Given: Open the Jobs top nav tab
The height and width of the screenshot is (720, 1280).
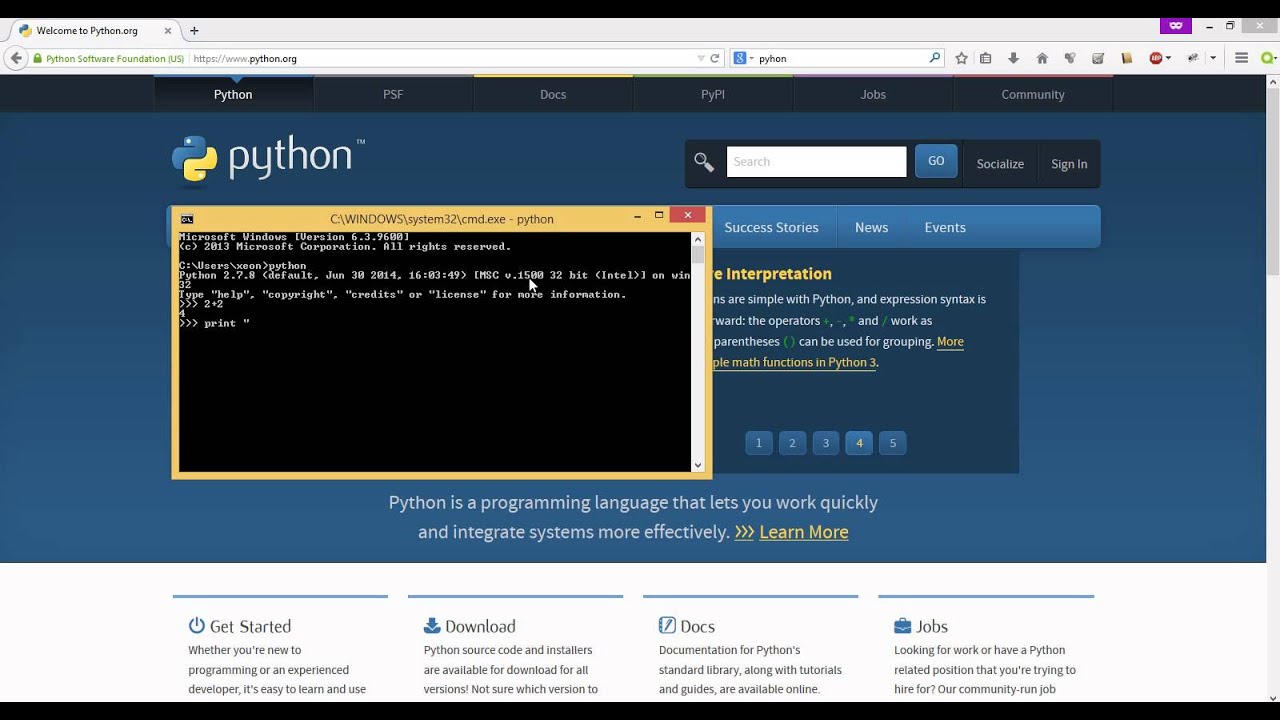Looking at the screenshot, I should point(873,94).
